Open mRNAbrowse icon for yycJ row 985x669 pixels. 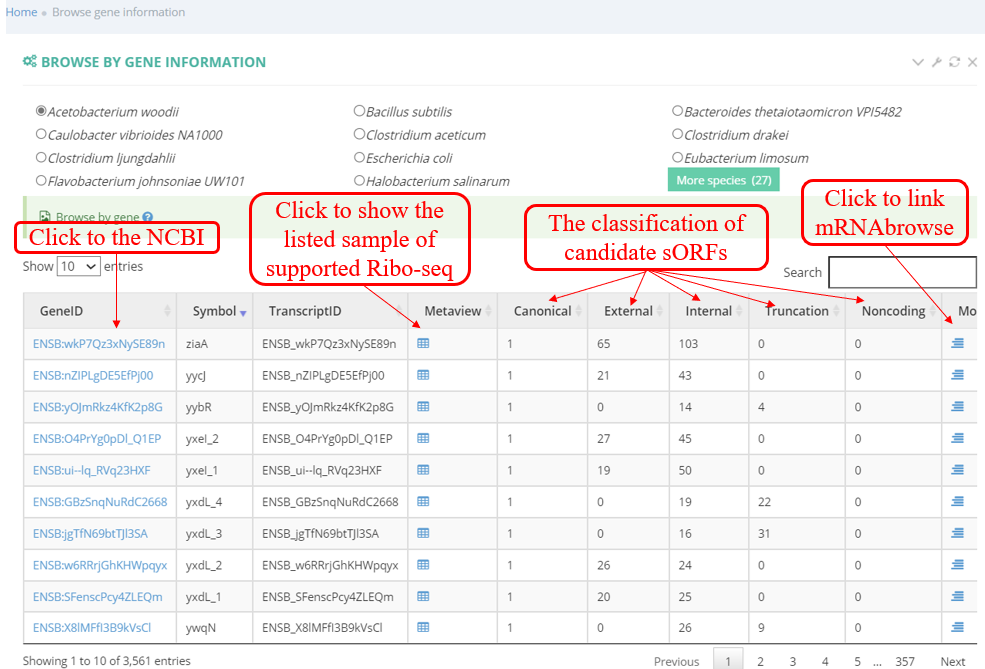pyautogui.click(x=957, y=375)
